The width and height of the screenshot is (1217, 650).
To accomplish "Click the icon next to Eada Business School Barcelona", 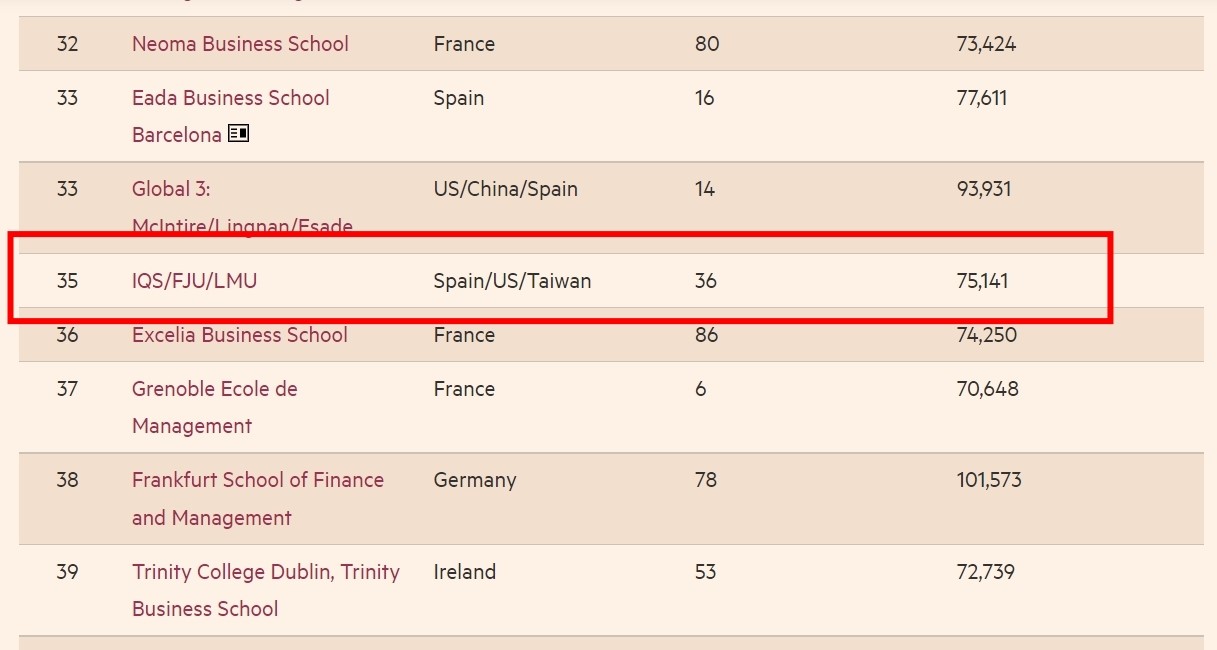I will (x=238, y=133).
